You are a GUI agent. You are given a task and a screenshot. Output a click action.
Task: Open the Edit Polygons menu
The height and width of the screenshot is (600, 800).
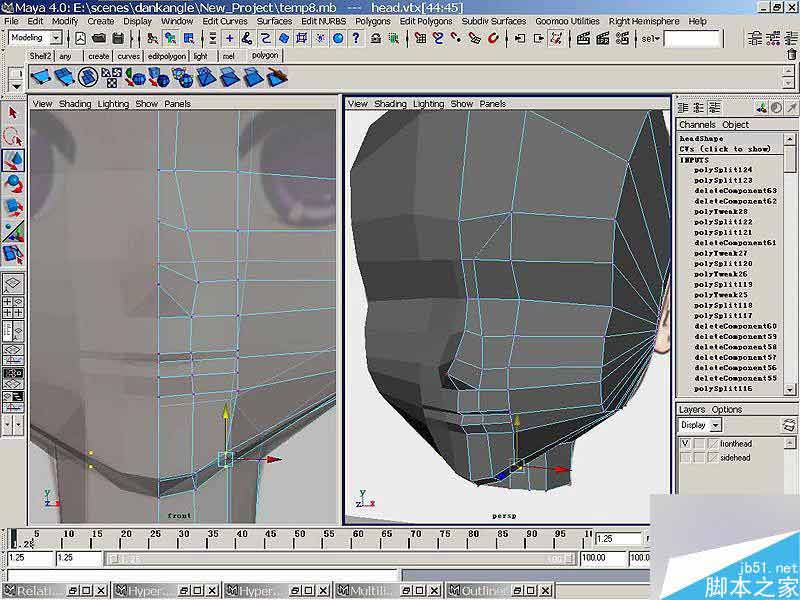pos(425,20)
